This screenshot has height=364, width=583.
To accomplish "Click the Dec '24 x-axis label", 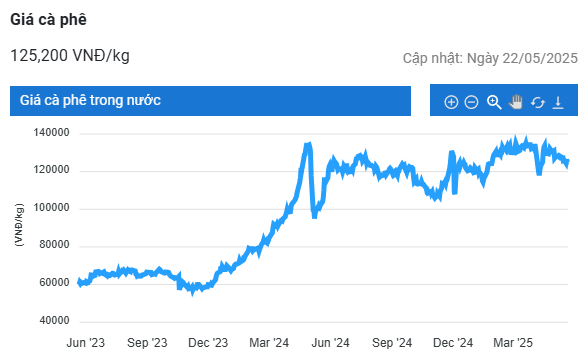I will (453, 342).
